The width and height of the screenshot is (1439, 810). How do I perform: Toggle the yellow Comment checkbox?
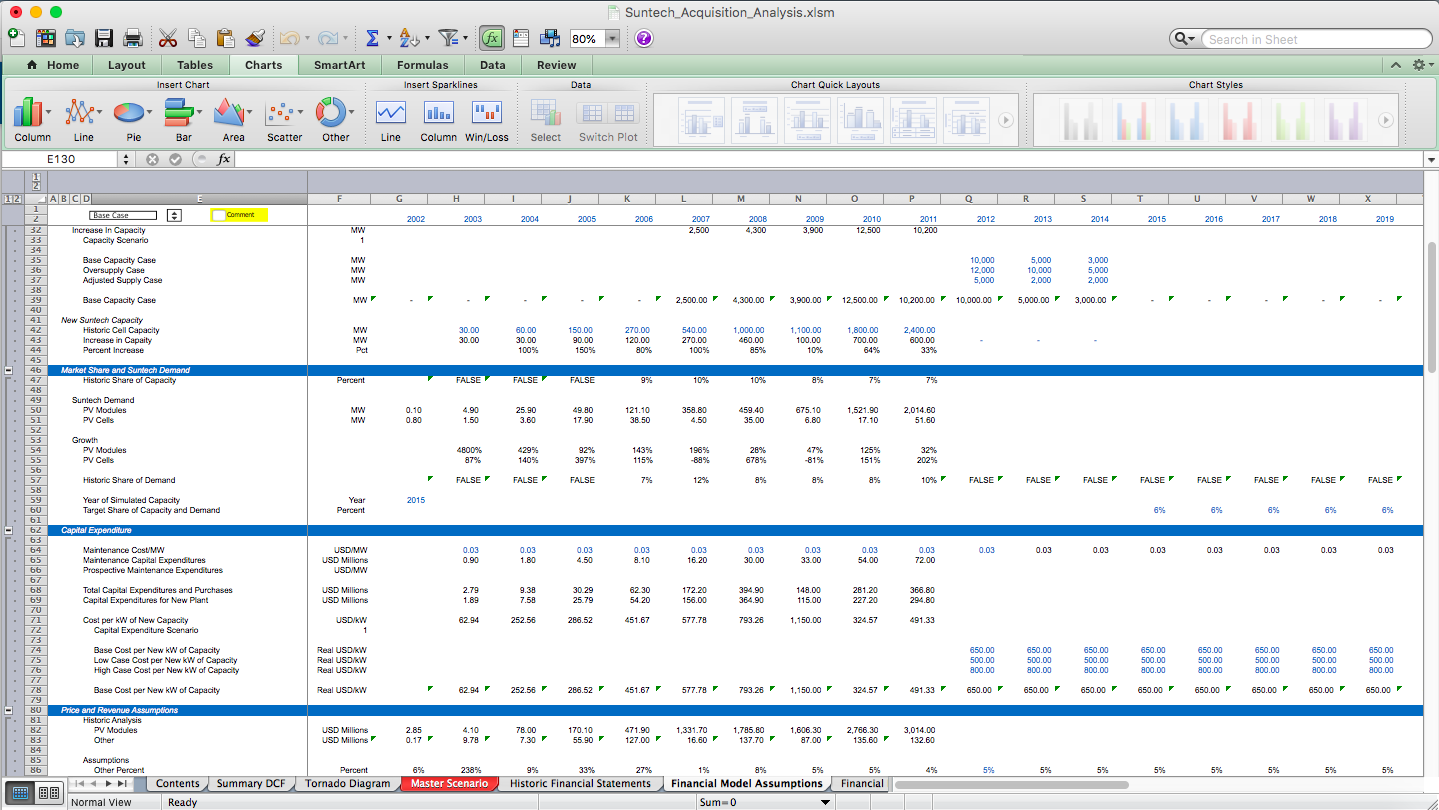click(x=219, y=215)
